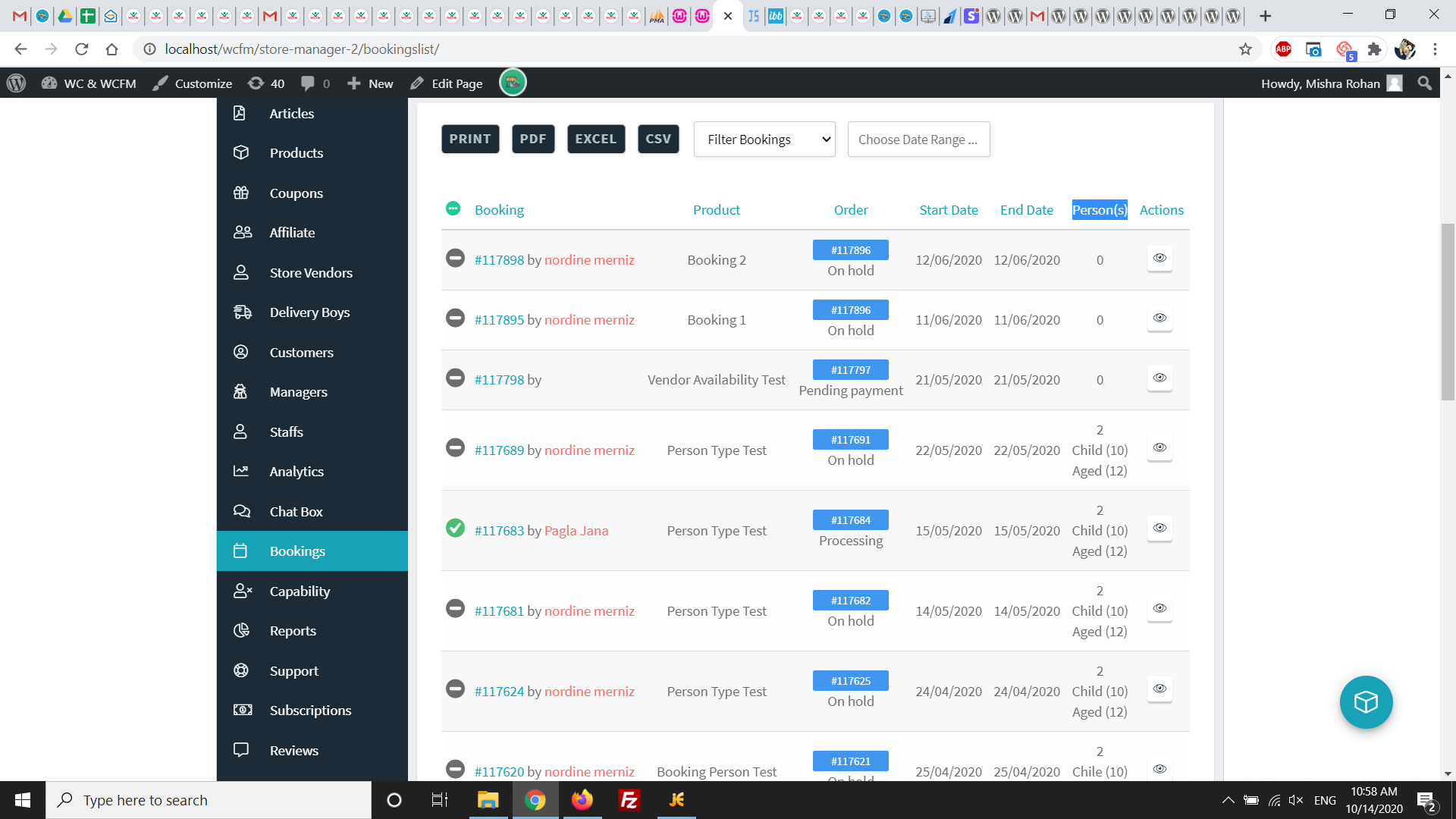Open booking link #117898

point(499,260)
